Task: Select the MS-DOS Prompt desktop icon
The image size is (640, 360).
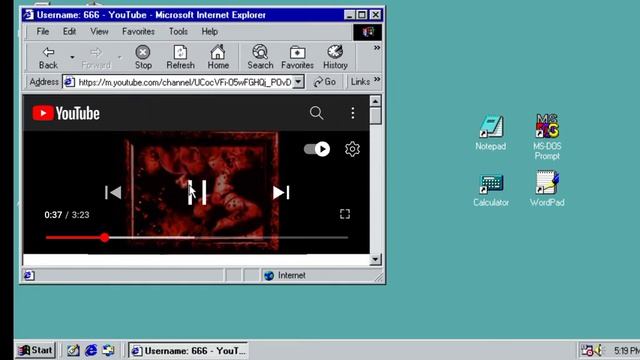Action: coord(547,137)
